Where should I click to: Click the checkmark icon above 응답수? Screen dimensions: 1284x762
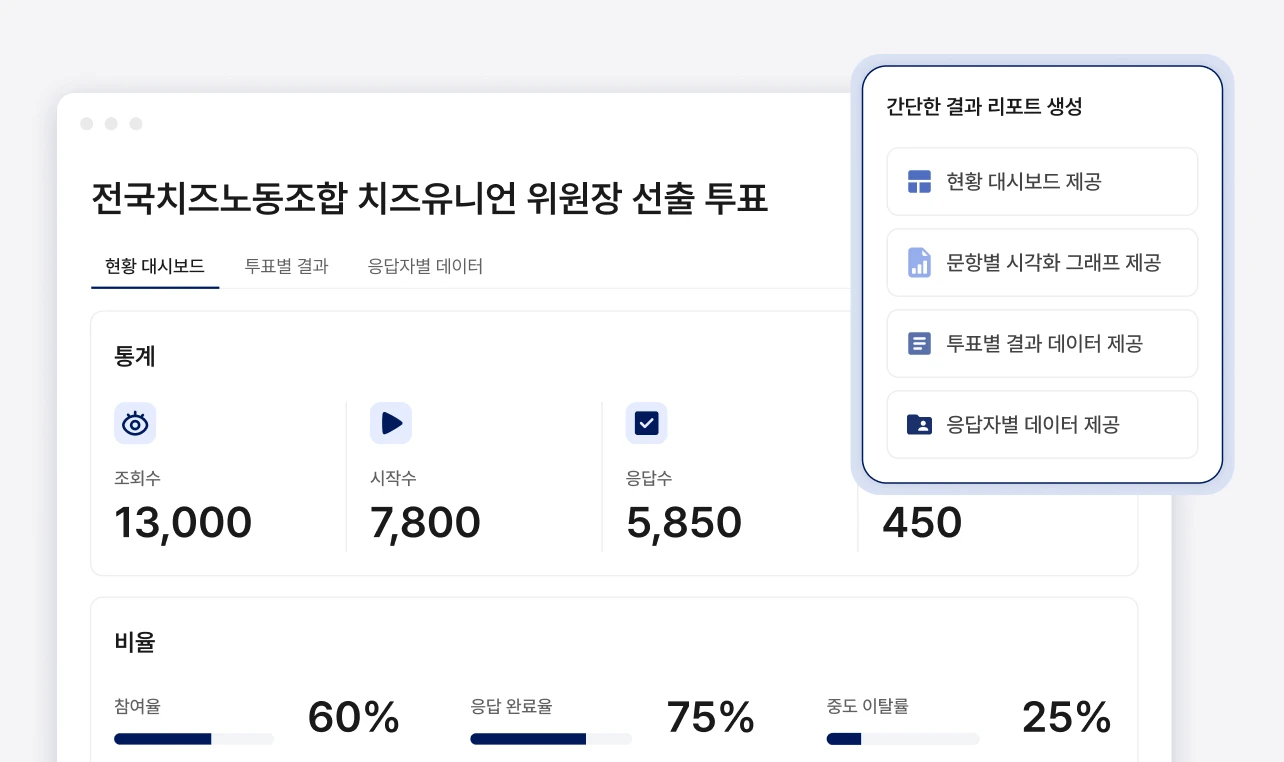tap(647, 423)
